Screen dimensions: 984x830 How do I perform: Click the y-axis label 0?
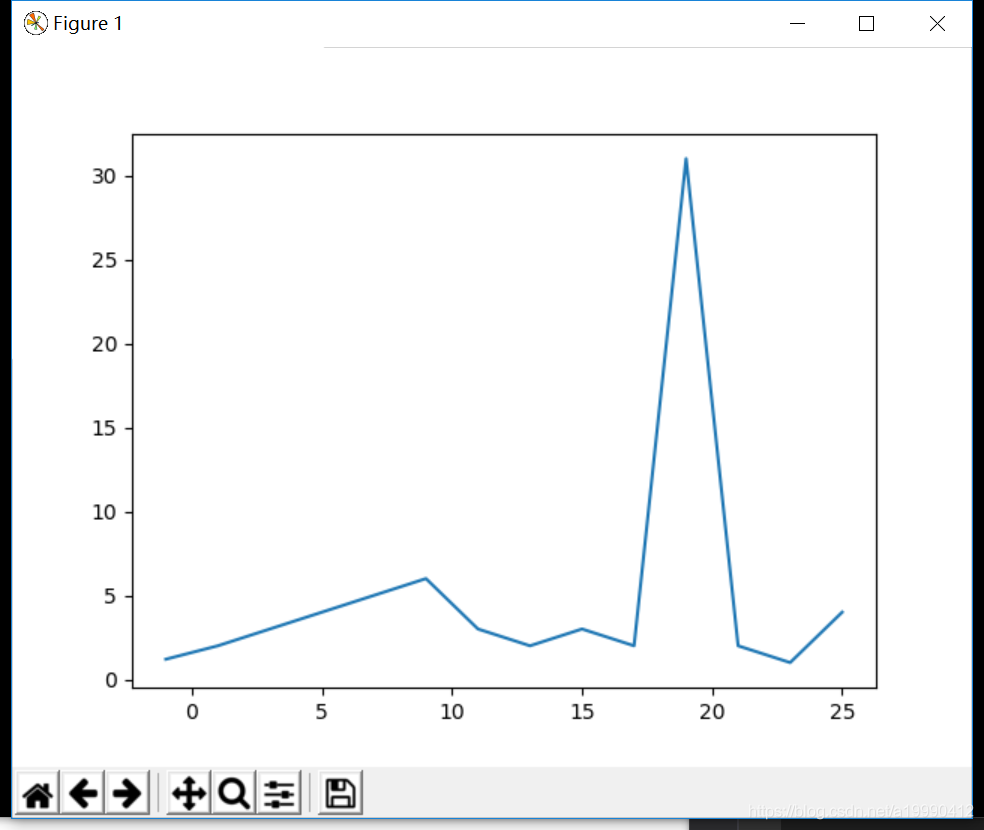[x=111, y=681]
